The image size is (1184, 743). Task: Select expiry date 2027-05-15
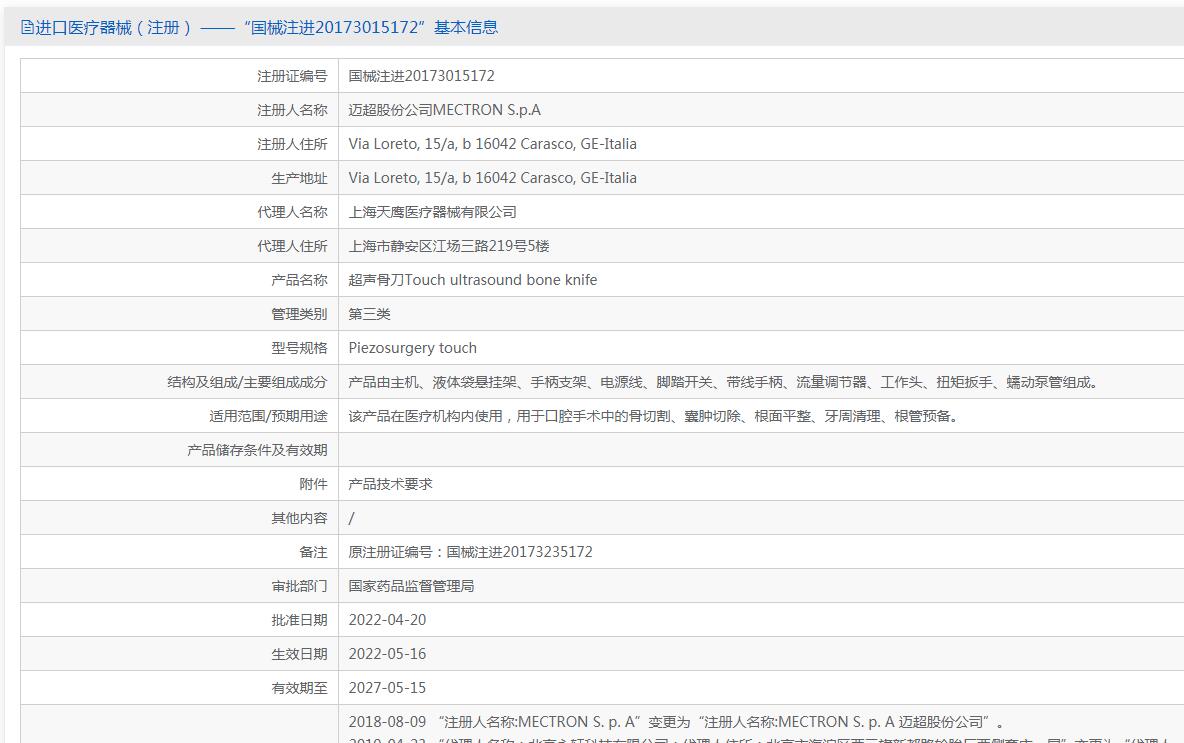click(387, 688)
